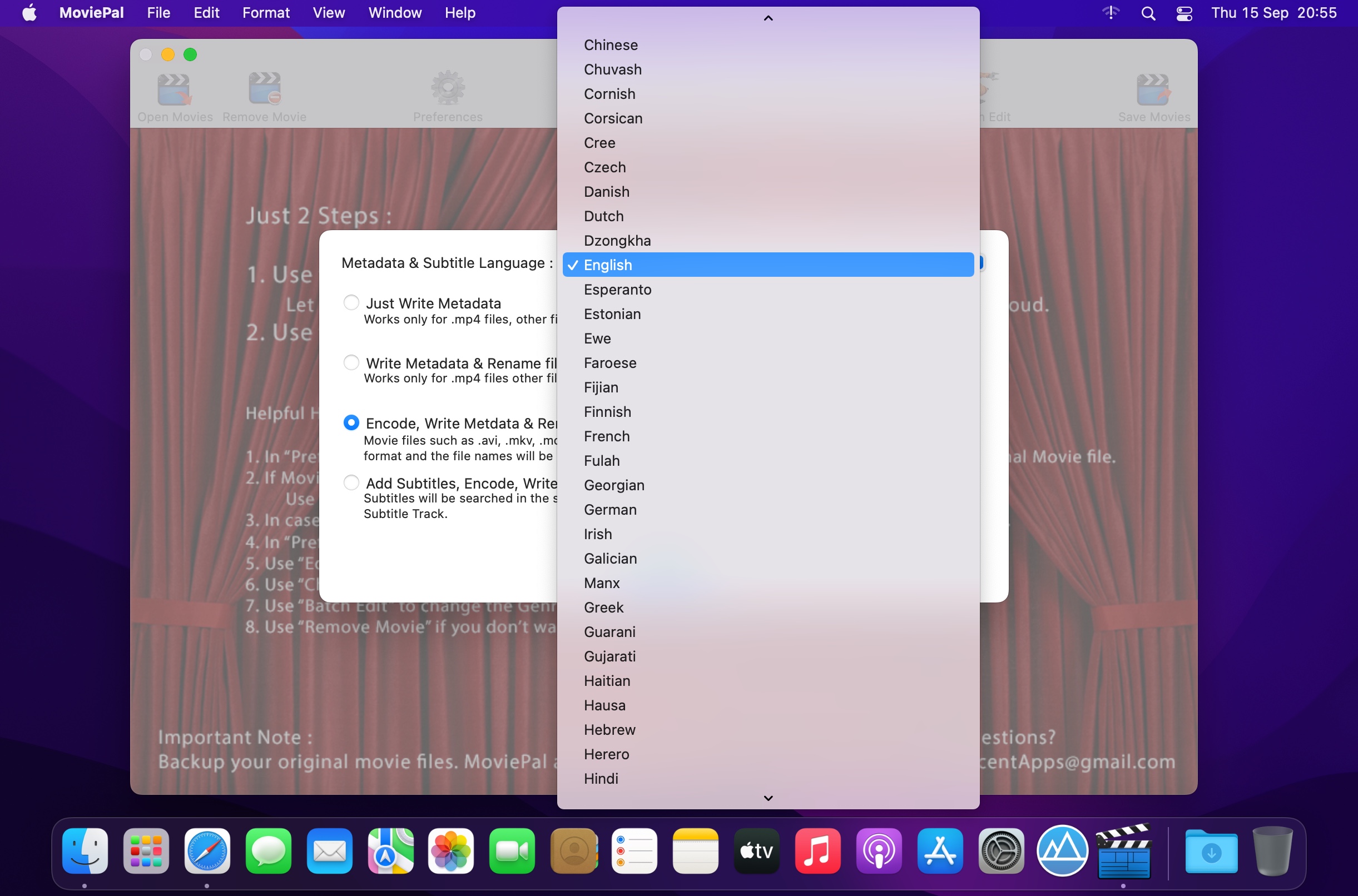1358x896 pixels.
Task: Open Launchpad from the dock
Action: (x=146, y=851)
